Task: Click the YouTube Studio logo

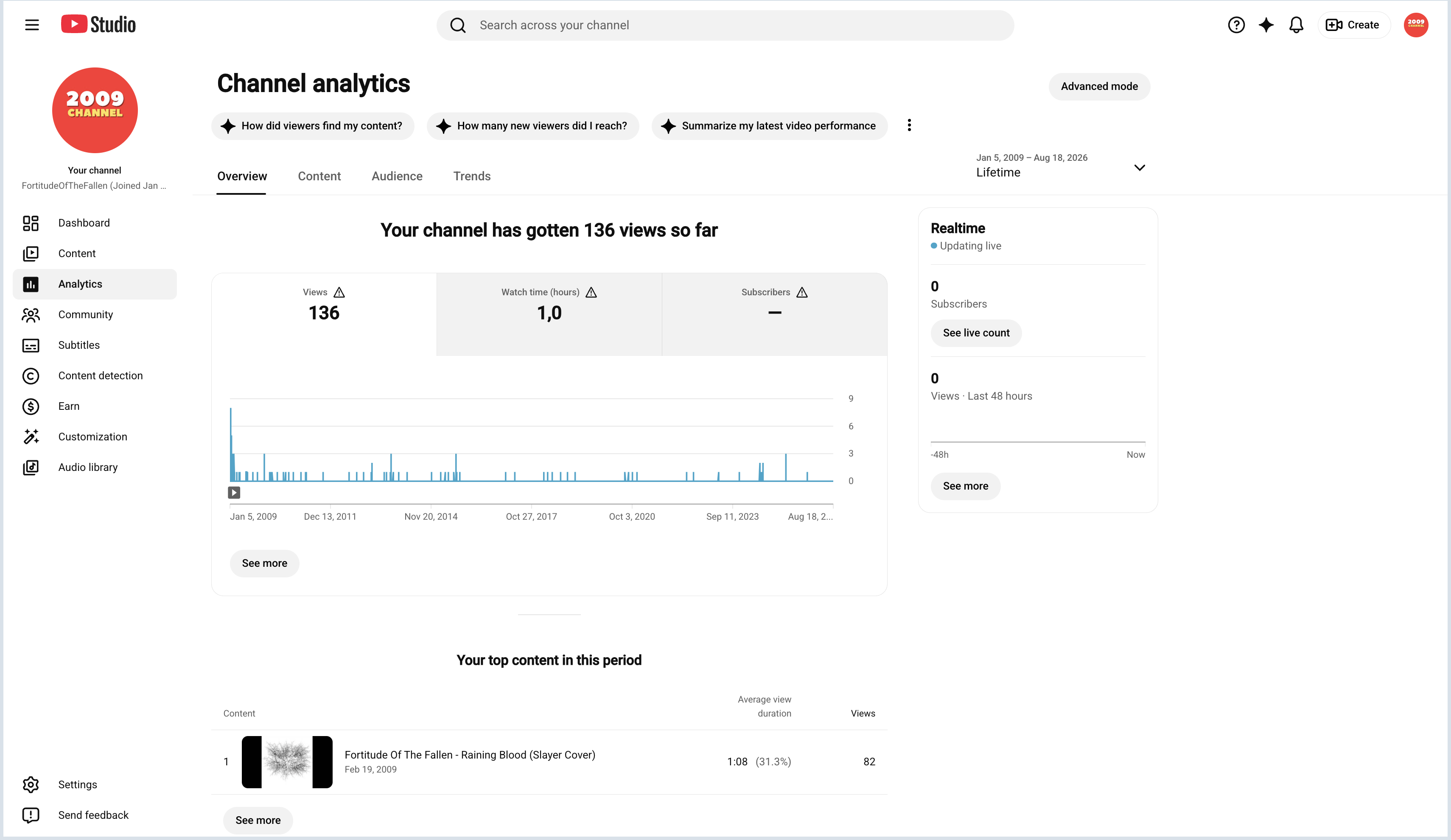Action: click(x=98, y=25)
